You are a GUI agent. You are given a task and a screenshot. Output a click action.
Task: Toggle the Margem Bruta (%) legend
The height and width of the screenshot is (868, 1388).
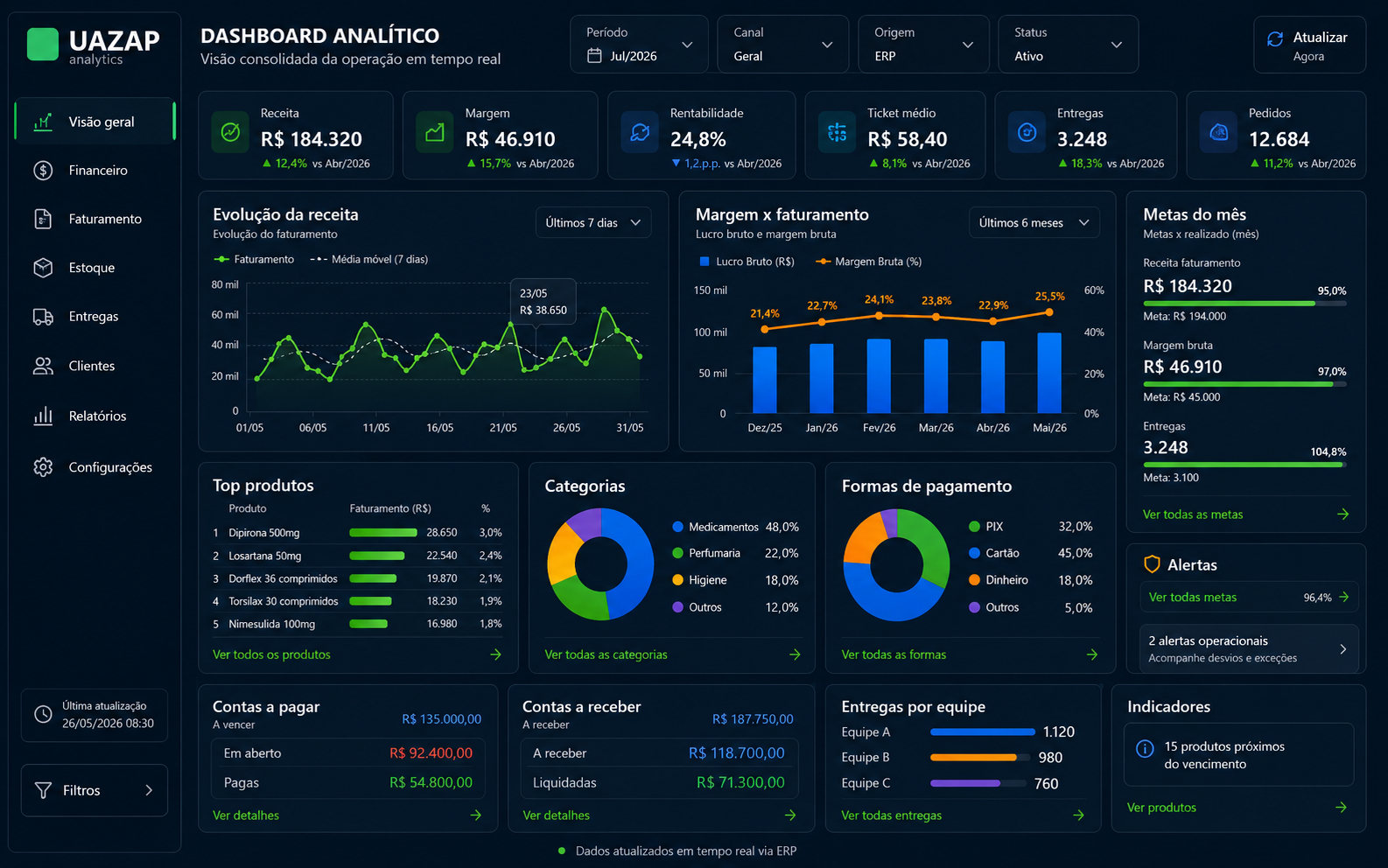coord(868,262)
